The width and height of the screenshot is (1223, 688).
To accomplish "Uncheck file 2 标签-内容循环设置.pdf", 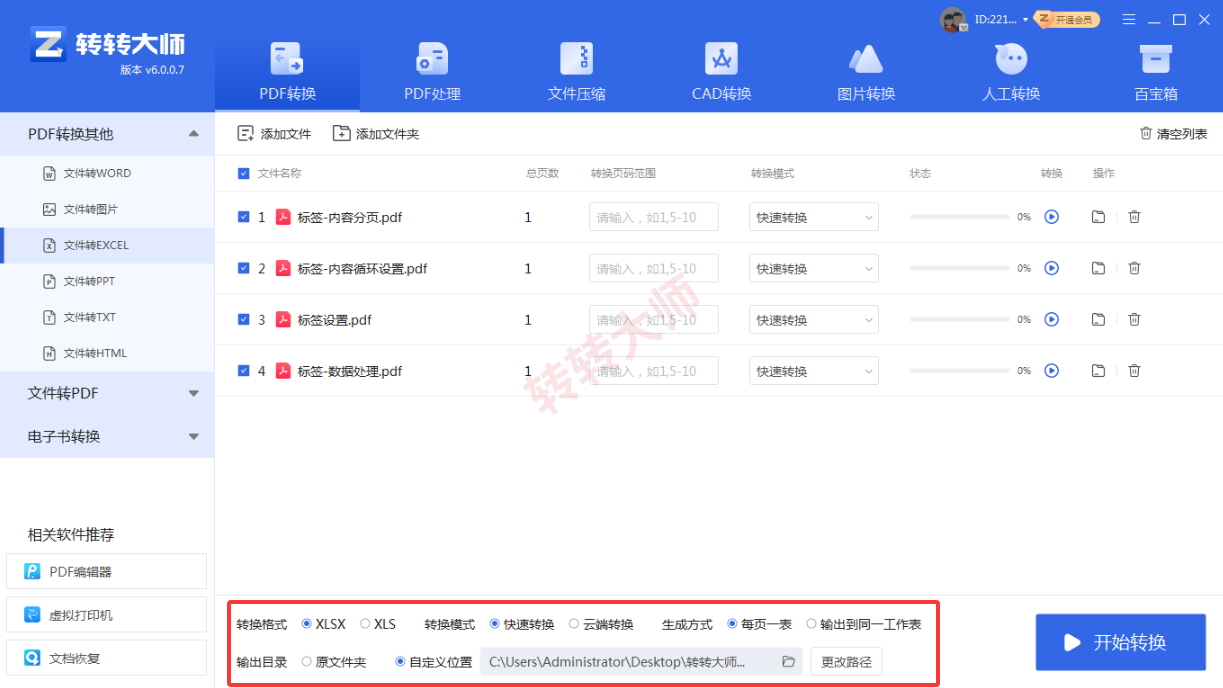I will coord(244,268).
